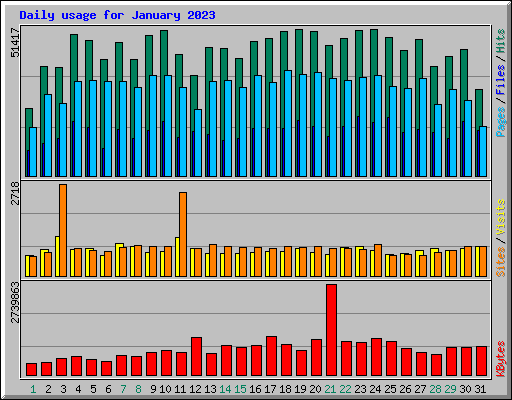Click the orange Sites legend label

pos(500,262)
